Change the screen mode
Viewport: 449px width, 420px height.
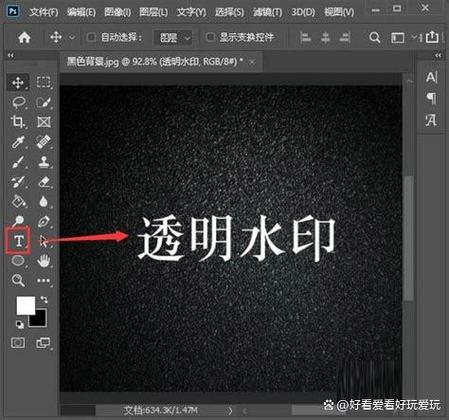tap(43, 343)
